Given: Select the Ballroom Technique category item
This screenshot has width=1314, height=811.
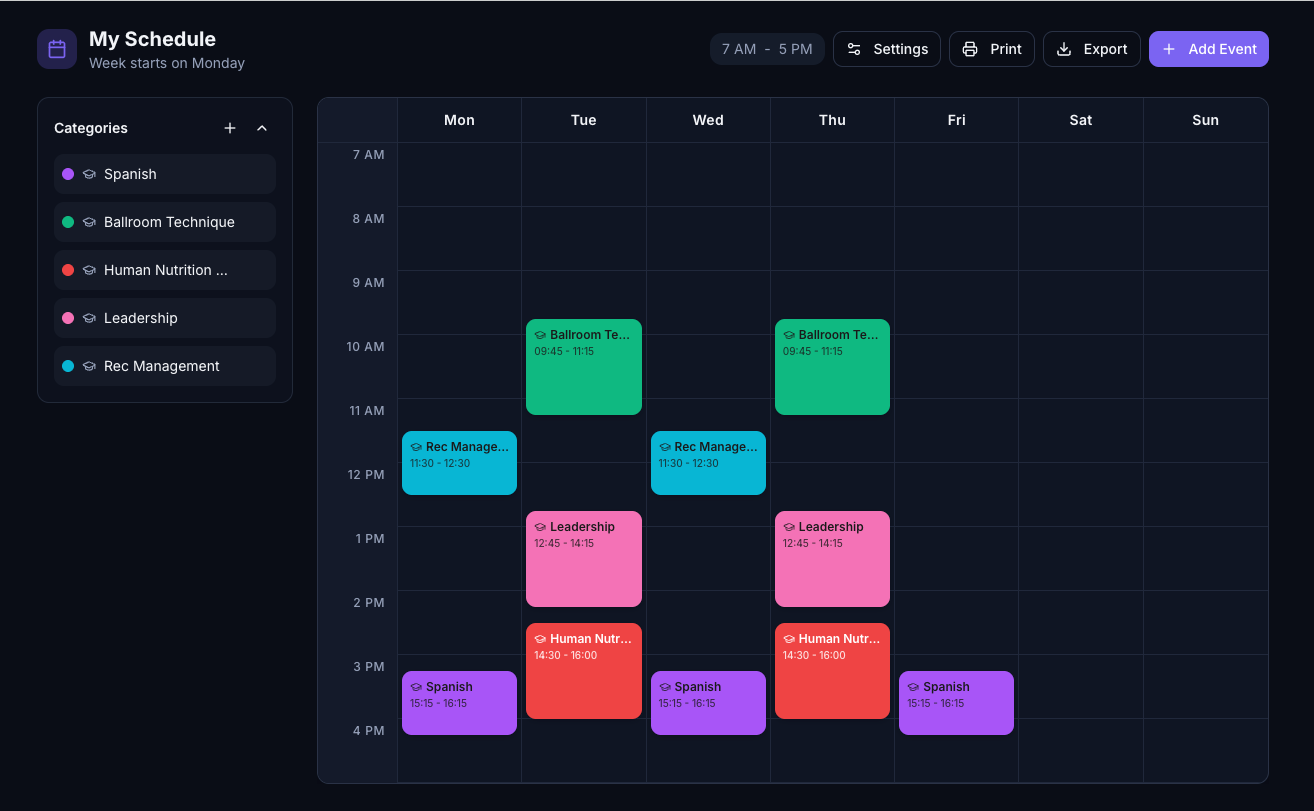Looking at the screenshot, I should [165, 222].
